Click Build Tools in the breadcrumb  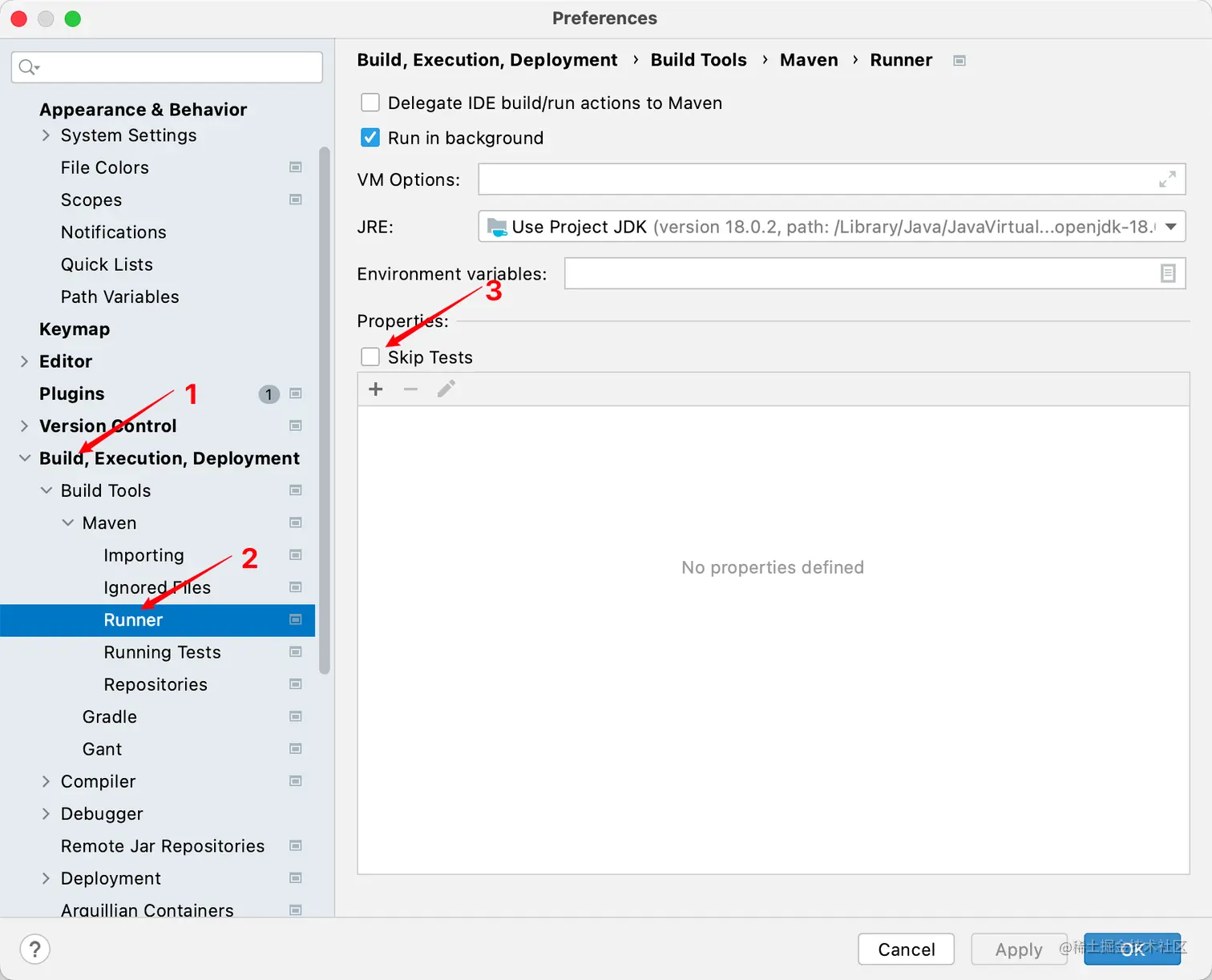click(699, 60)
